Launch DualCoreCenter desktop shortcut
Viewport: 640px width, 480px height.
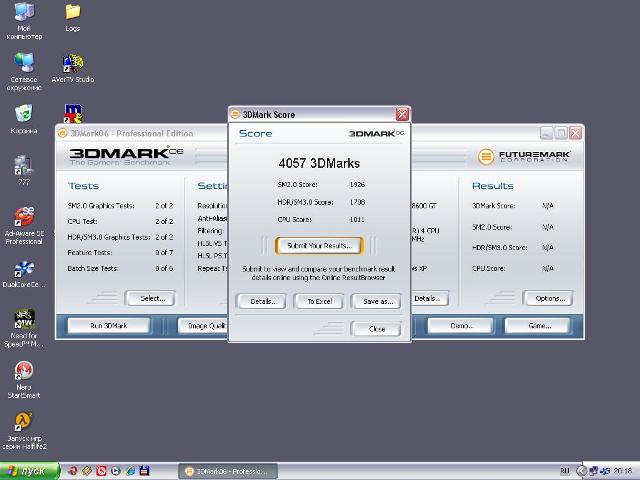[24, 274]
